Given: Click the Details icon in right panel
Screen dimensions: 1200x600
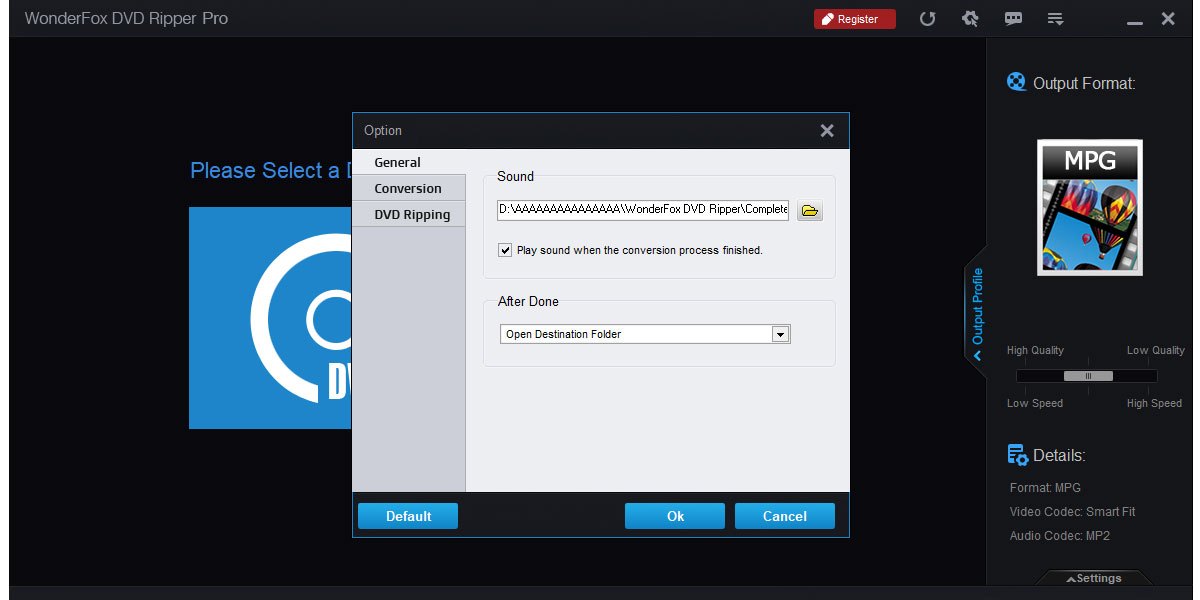Looking at the screenshot, I should click(1017, 454).
